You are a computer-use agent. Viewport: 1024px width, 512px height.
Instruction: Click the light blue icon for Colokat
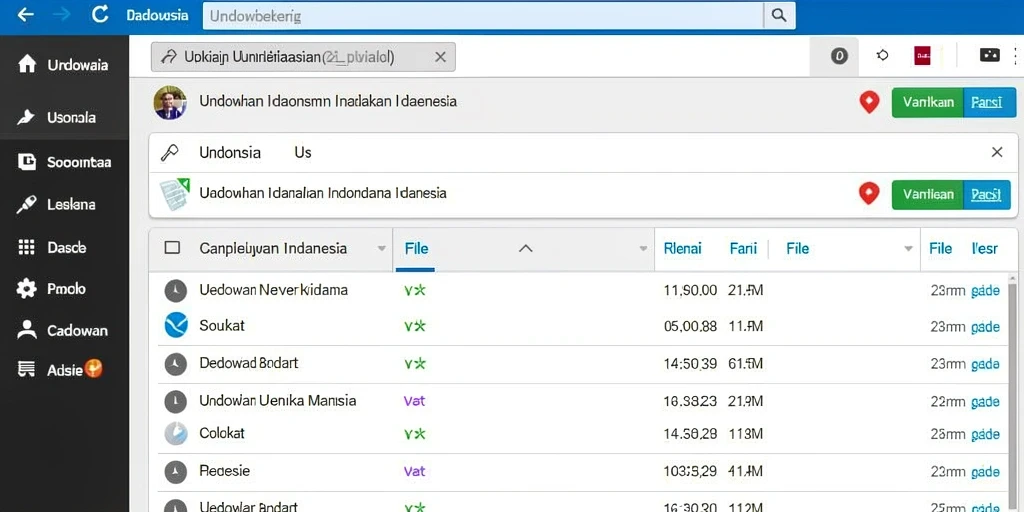(x=176, y=434)
